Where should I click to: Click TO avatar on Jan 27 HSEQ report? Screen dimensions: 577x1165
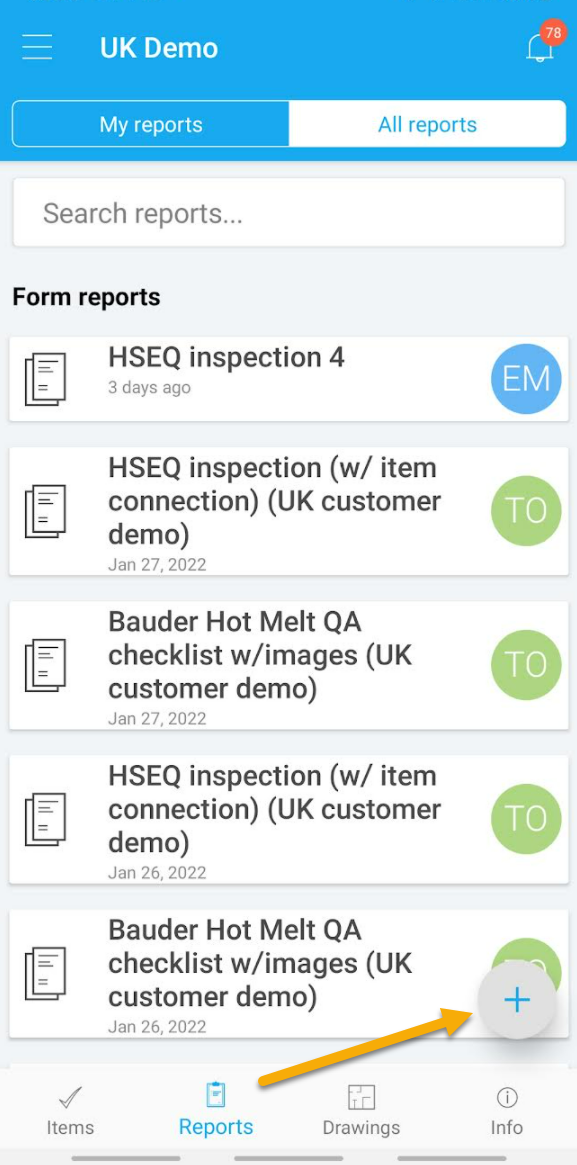[527, 510]
